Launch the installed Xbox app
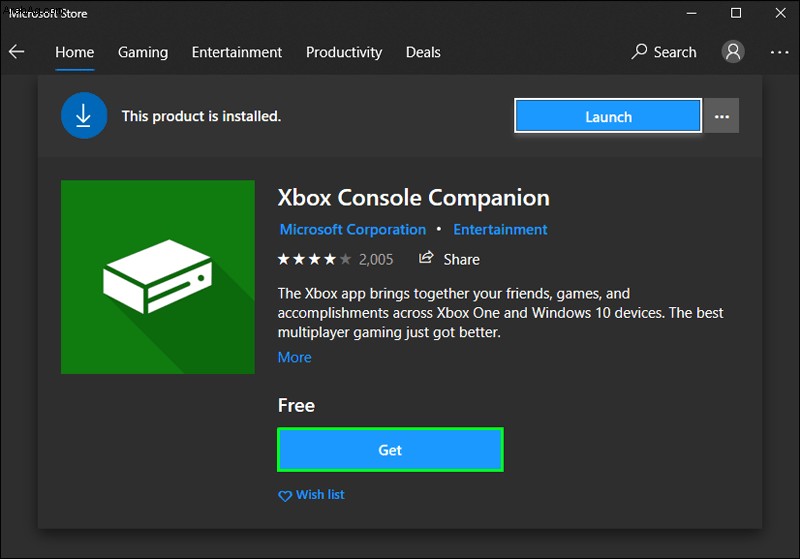The image size is (800, 559). (608, 116)
